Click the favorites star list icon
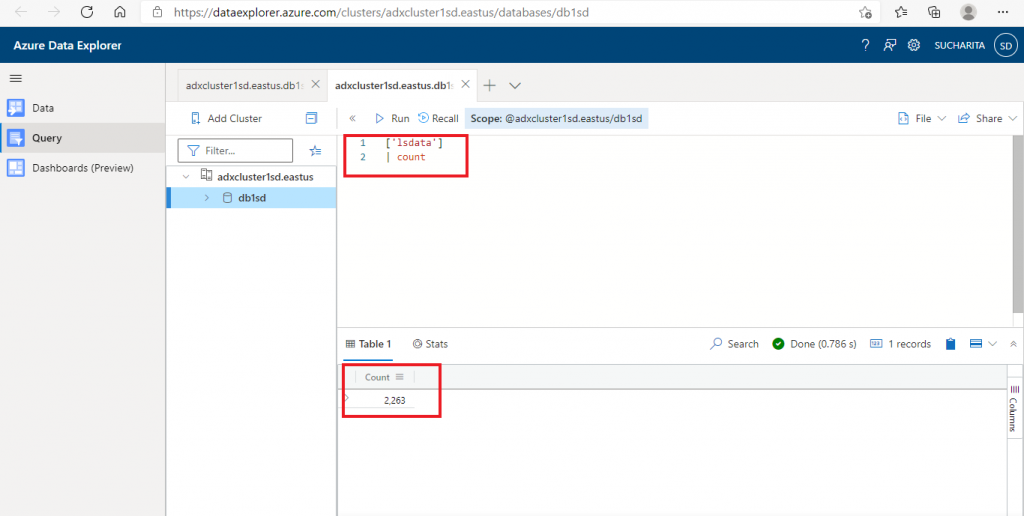Viewport: 1024px width, 516px height. click(315, 151)
